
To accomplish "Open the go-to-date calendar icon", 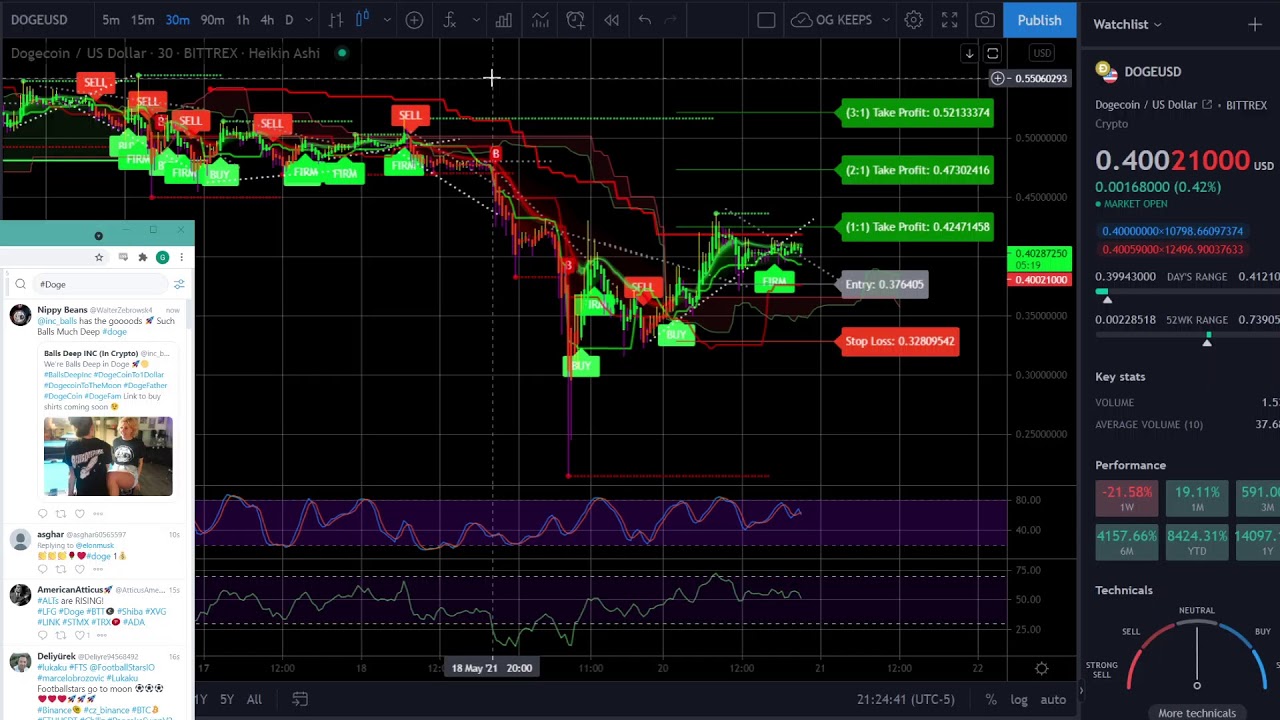I will tap(300, 699).
